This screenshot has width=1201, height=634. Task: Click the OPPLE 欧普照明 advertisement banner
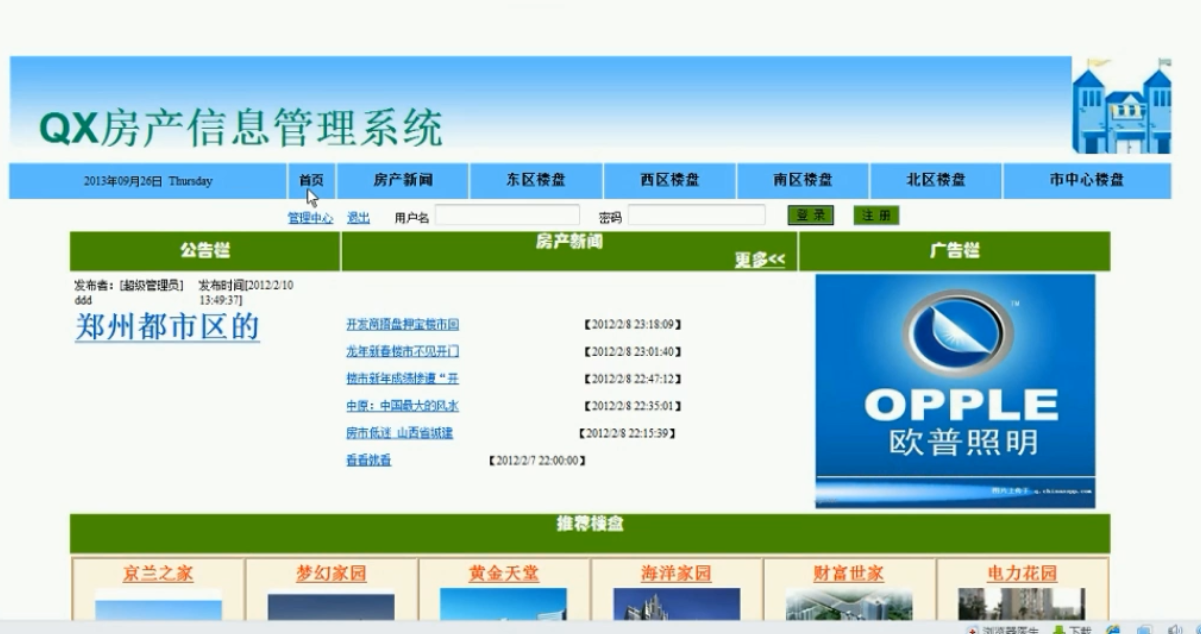pos(955,391)
